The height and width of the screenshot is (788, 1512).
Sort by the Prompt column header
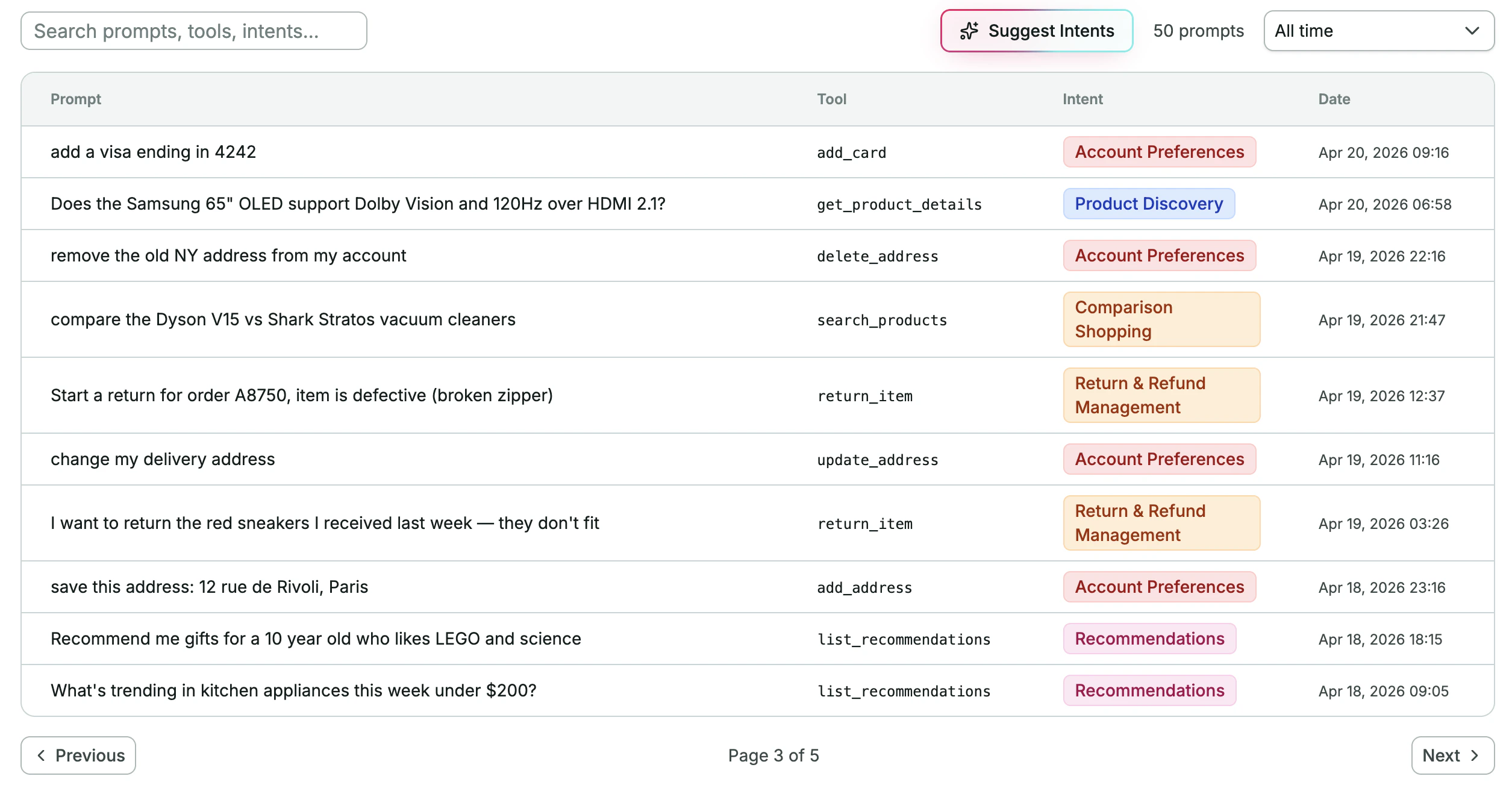pos(76,99)
